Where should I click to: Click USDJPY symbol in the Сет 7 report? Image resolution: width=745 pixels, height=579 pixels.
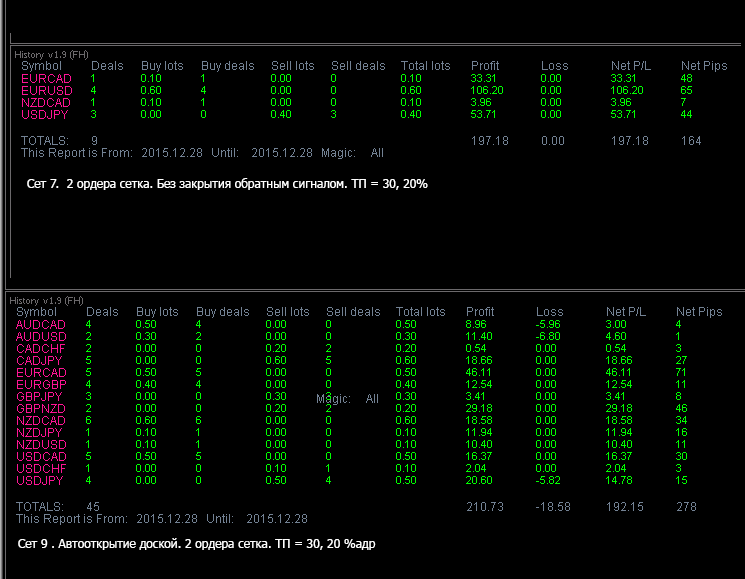(45, 114)
